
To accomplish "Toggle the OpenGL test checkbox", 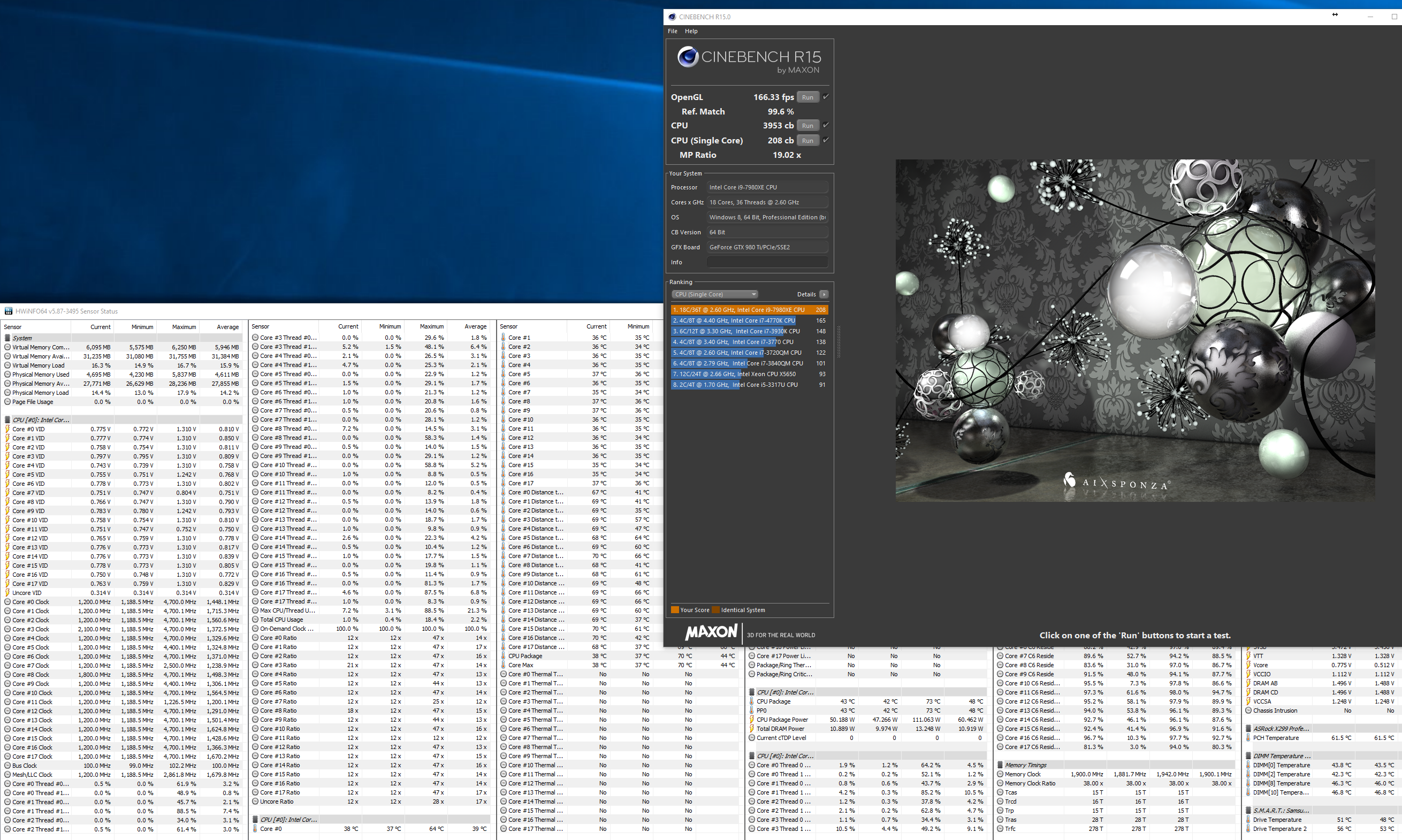I will pos(826,97).
